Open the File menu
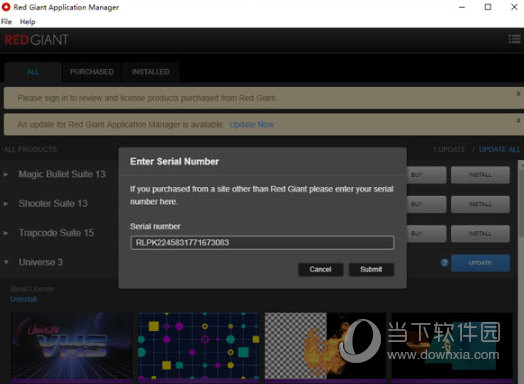Viewport: 524px width, 384px height. pos(6,22)
